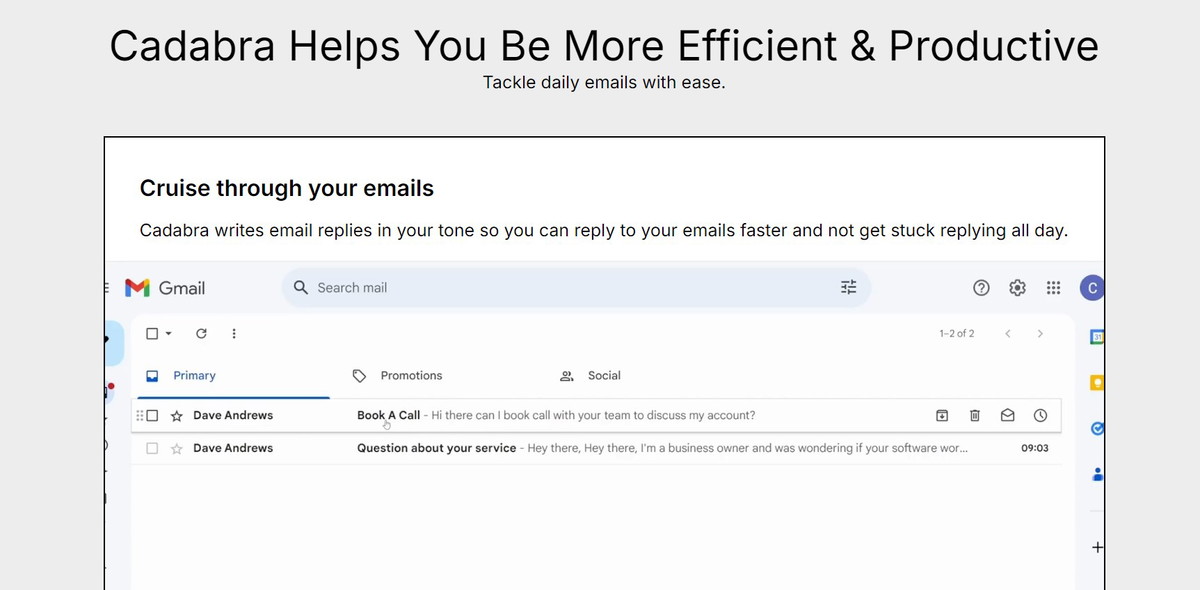The width and height of the screenshot is (1200, 590).
Task: Check the Book A Call email checkbox
Action: click(x=152, y=415)
